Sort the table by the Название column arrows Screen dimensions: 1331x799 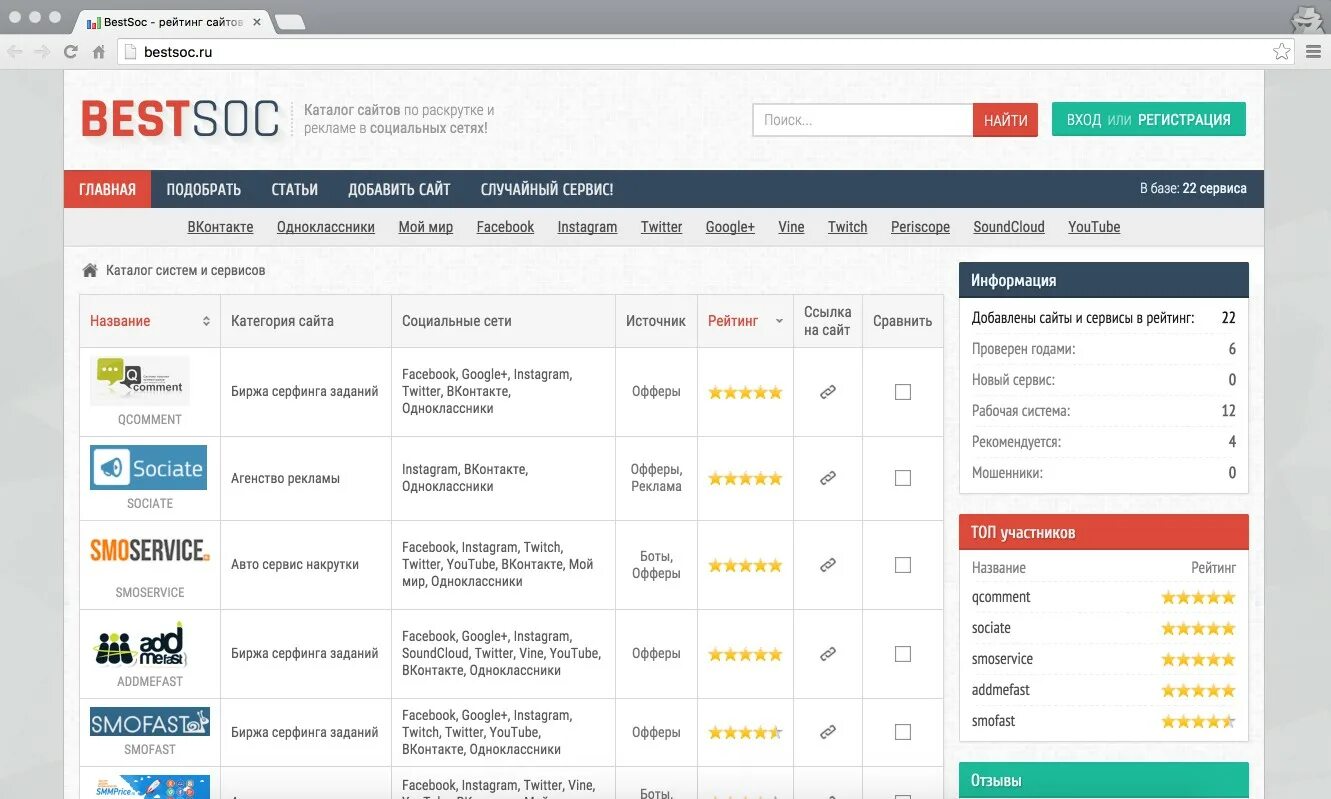pos(206,321)
